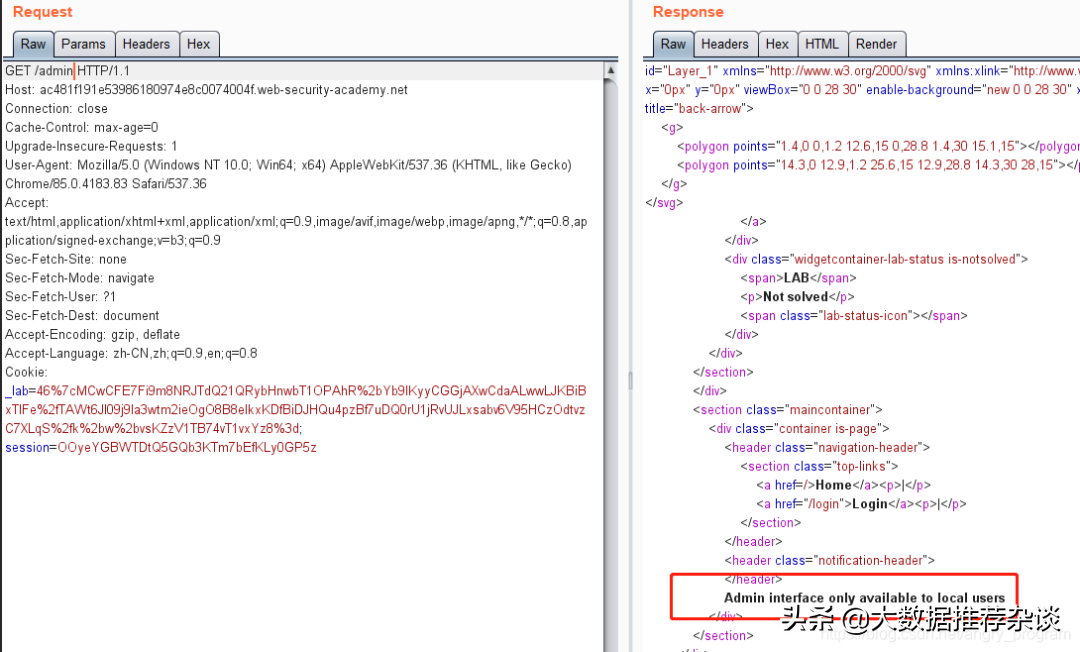The height and width of the screenshot is (652, 1080).
Task: Click the section class maincontainer line
Action: coord(787,410)
